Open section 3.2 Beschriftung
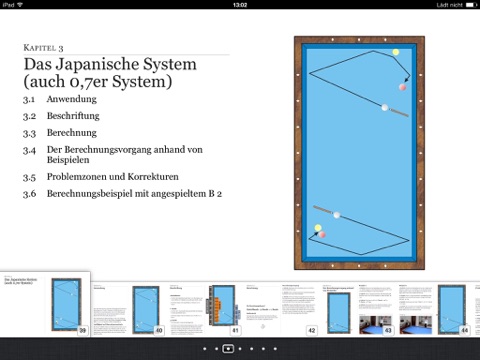This screenshot has width=480, height=360. click(61, 116)
